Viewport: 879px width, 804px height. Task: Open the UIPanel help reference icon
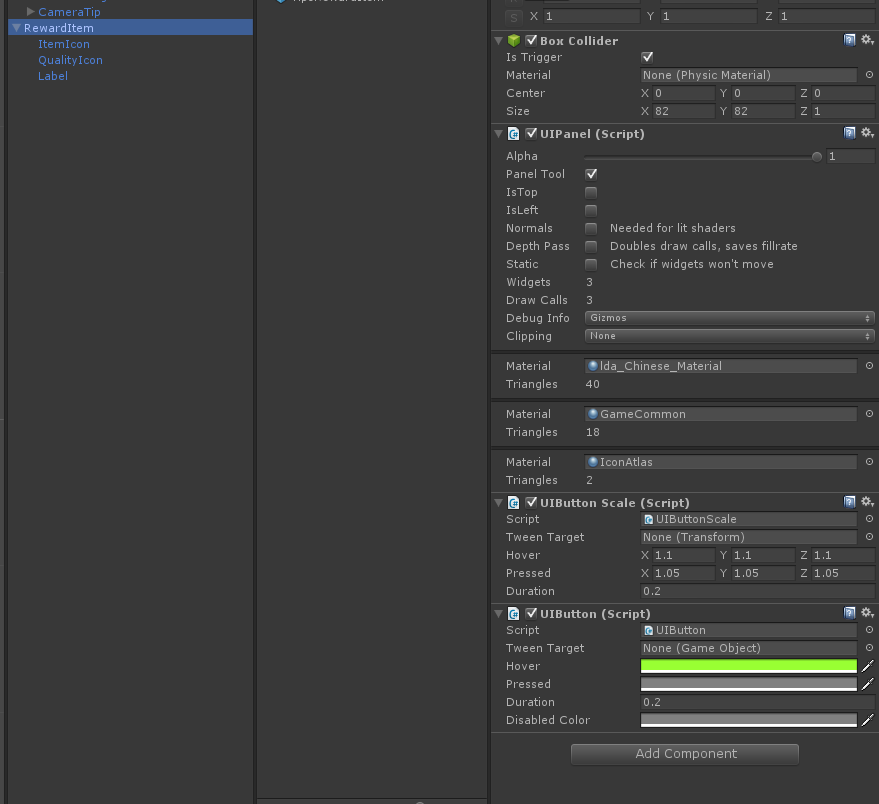point(849,133)
